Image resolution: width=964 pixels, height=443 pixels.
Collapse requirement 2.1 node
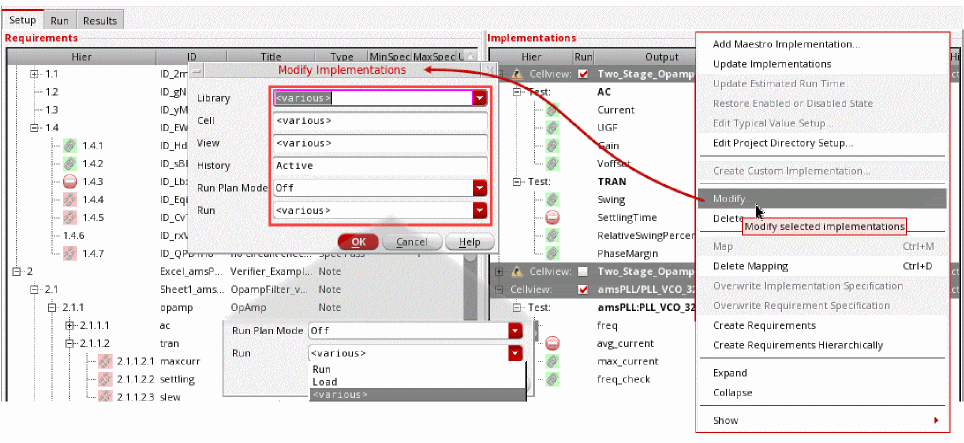click(34, 289)
